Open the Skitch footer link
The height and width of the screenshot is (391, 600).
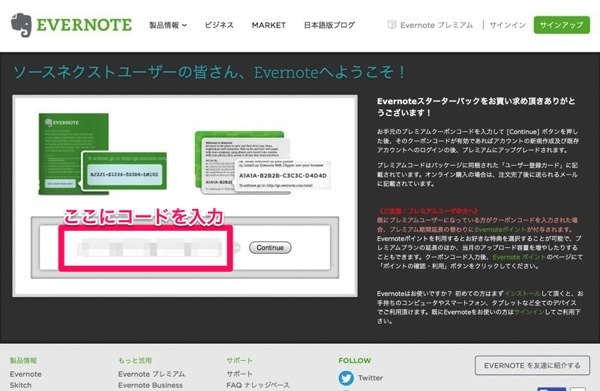[21, 385]
